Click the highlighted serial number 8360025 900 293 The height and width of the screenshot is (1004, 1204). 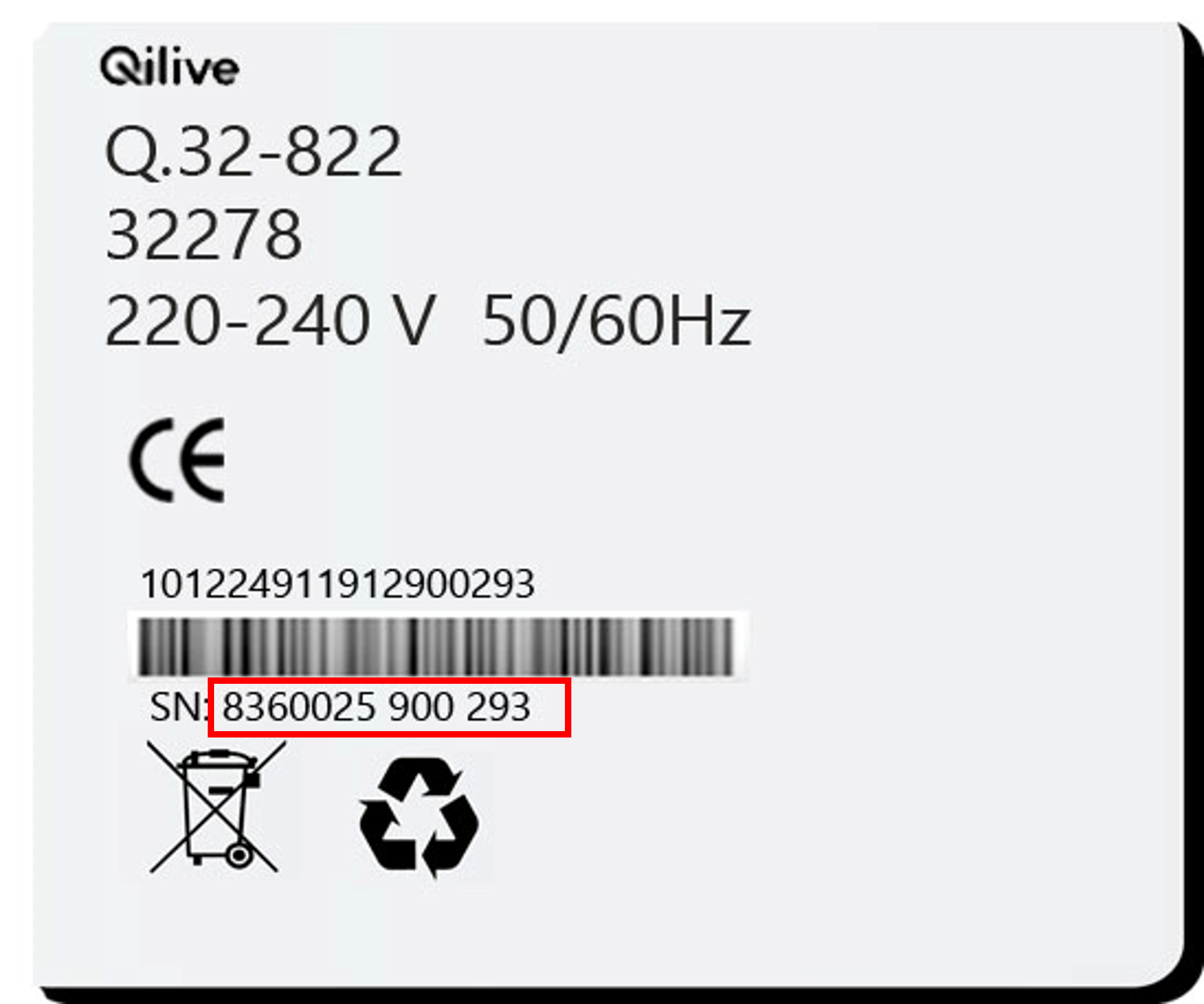[x=376, y=707]
